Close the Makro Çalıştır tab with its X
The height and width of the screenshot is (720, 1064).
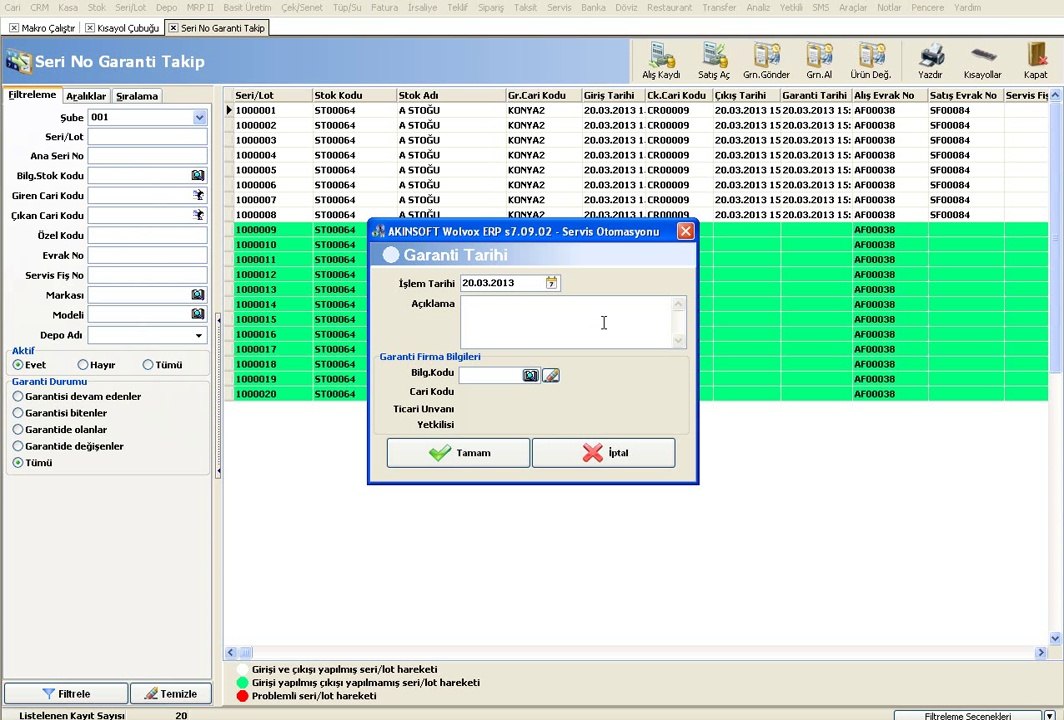[14, 28]
